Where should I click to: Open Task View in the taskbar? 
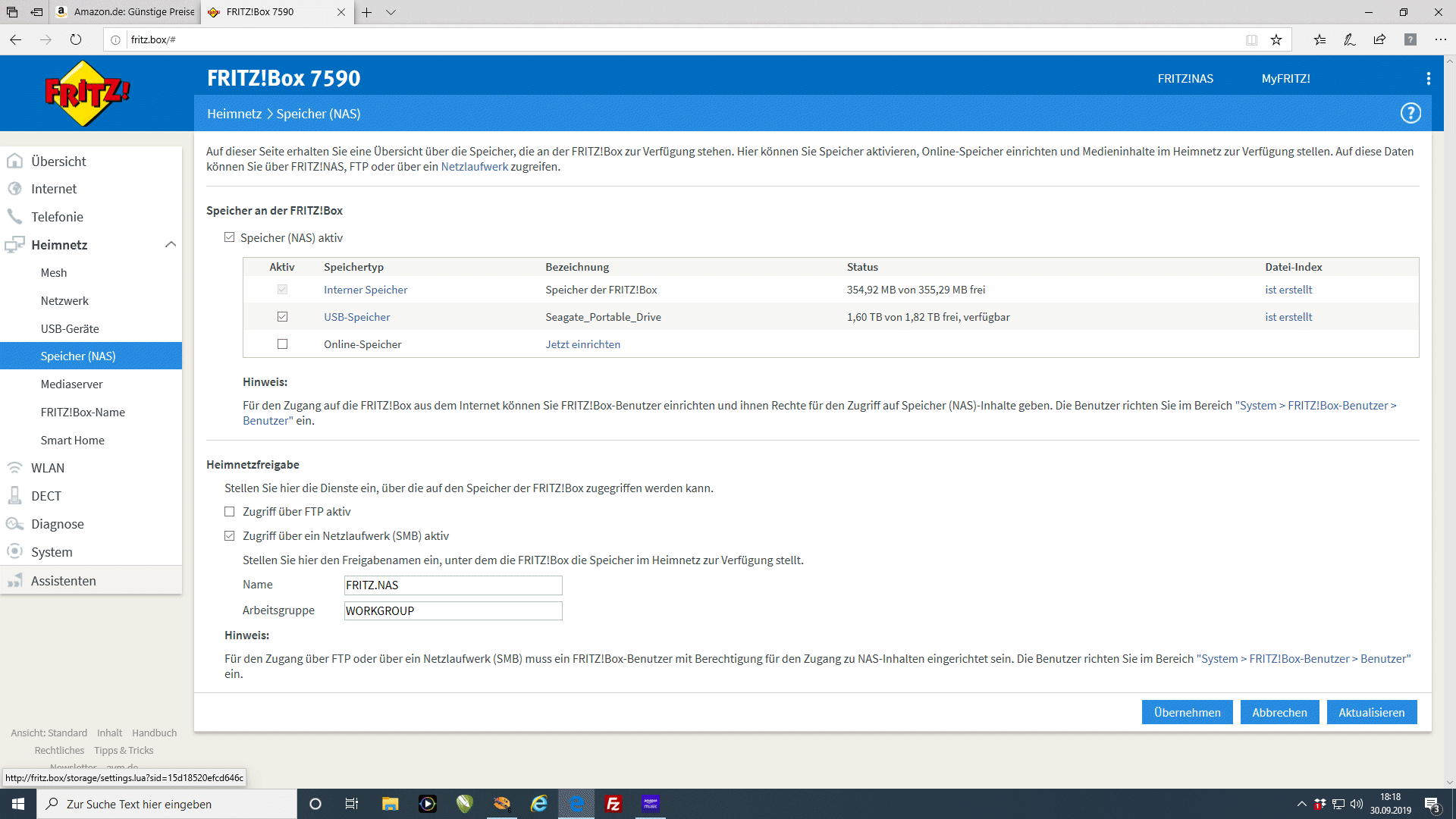352,804
